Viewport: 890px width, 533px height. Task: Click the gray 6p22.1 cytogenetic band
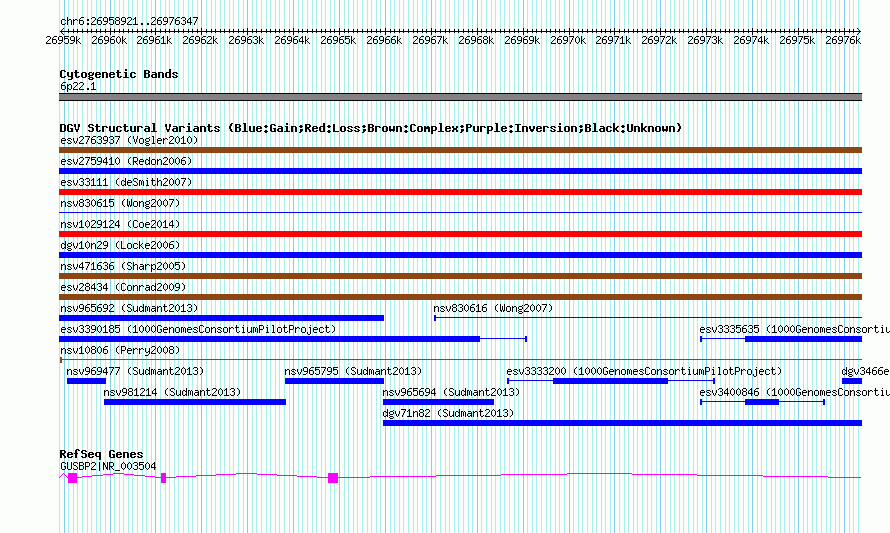(x=460, y=97)
